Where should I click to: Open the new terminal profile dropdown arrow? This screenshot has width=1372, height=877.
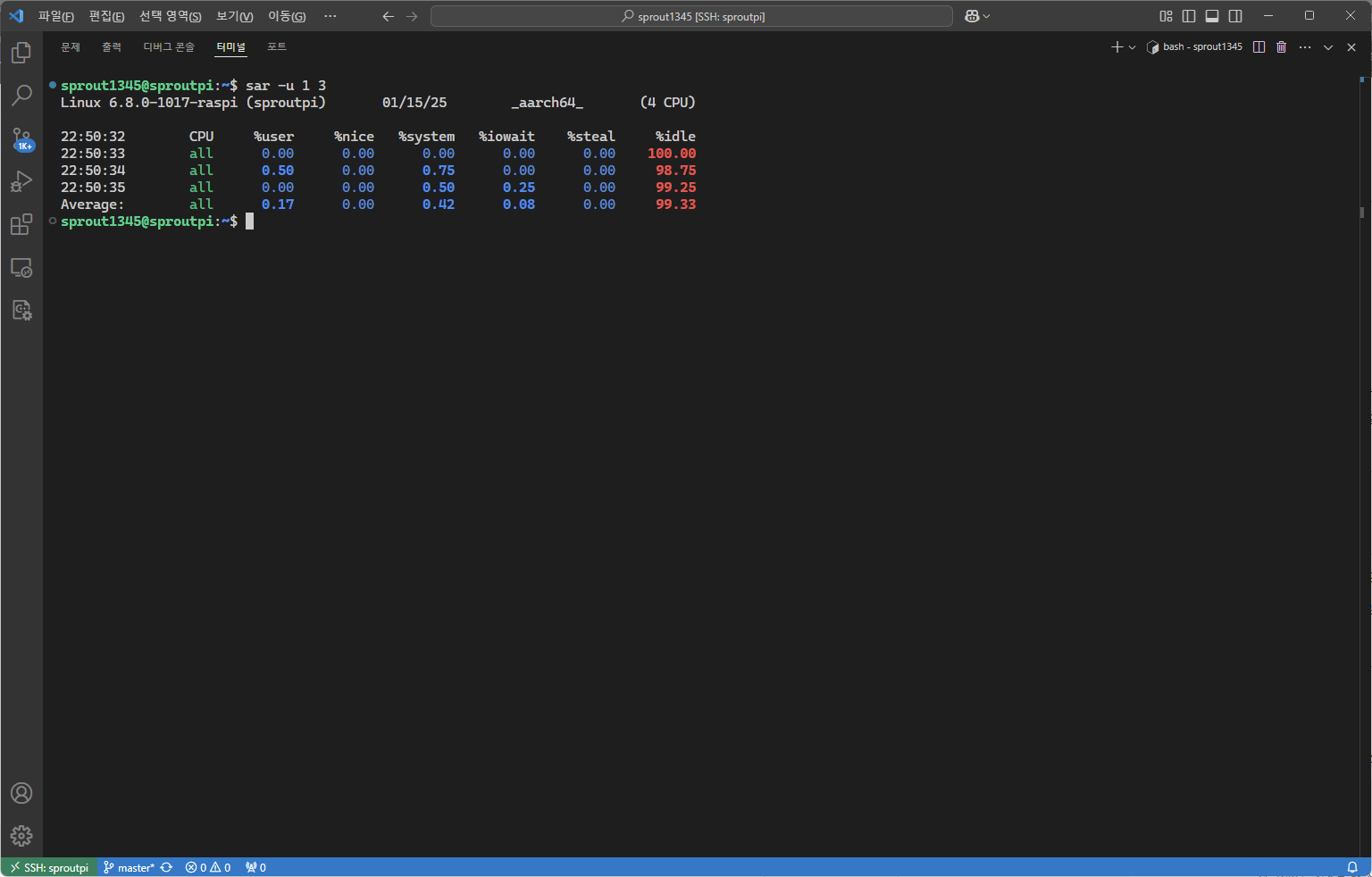(x=1132, y=47)
